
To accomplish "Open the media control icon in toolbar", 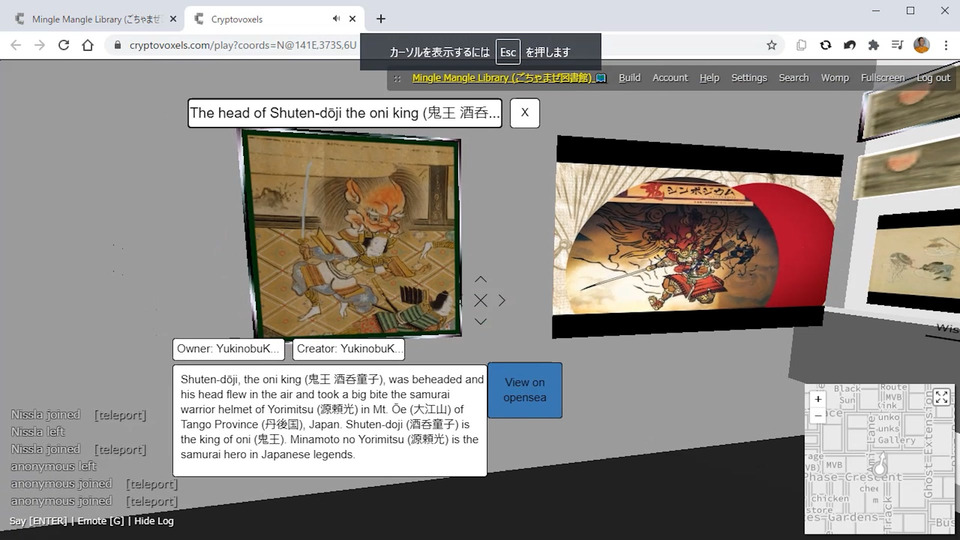I will (898, 45).
